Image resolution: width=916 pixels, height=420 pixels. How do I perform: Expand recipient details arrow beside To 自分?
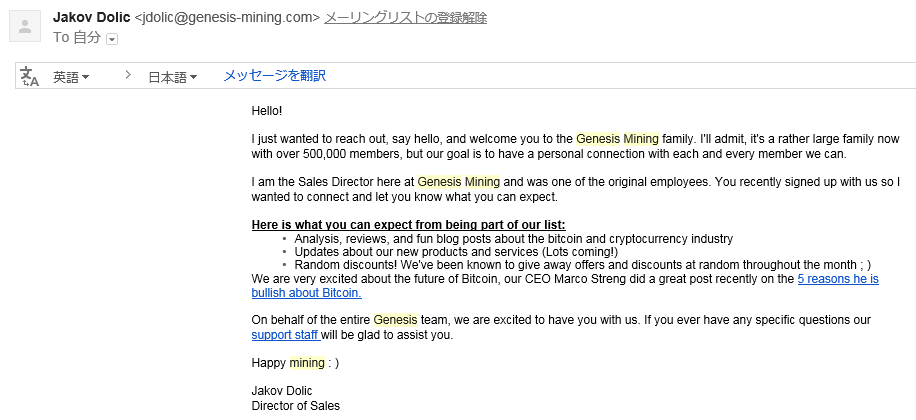112,39
